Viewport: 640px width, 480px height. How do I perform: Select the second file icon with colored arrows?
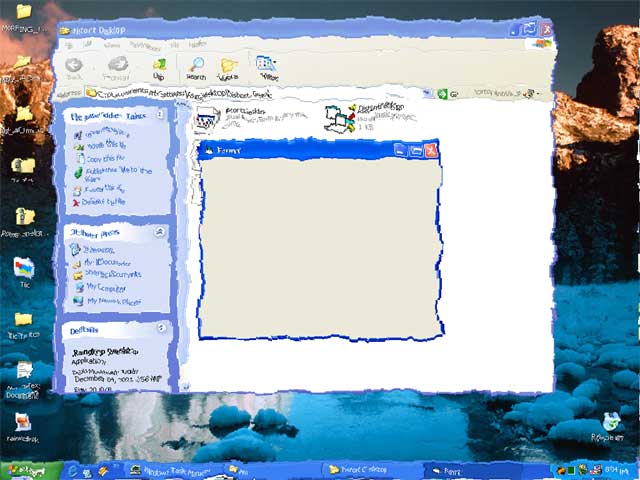[340, 118]
